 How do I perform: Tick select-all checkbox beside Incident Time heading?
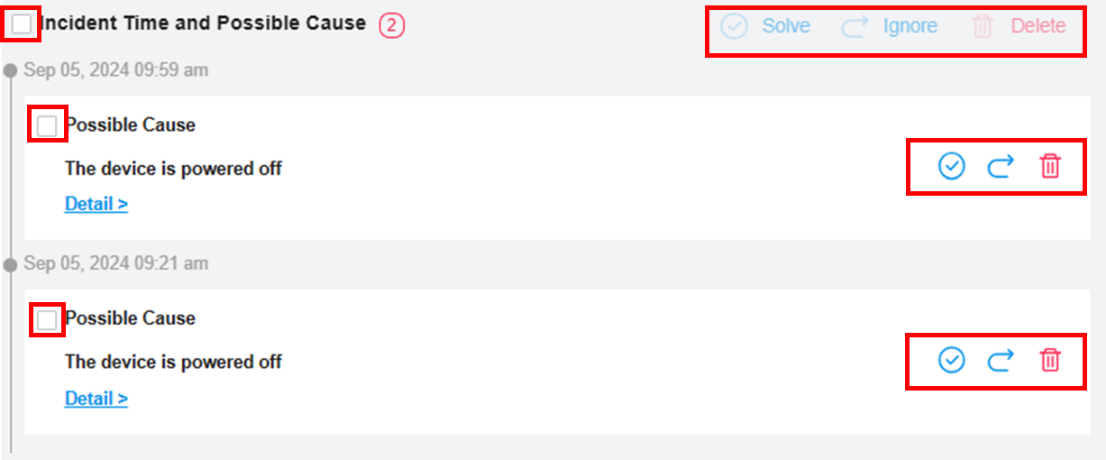22,25
